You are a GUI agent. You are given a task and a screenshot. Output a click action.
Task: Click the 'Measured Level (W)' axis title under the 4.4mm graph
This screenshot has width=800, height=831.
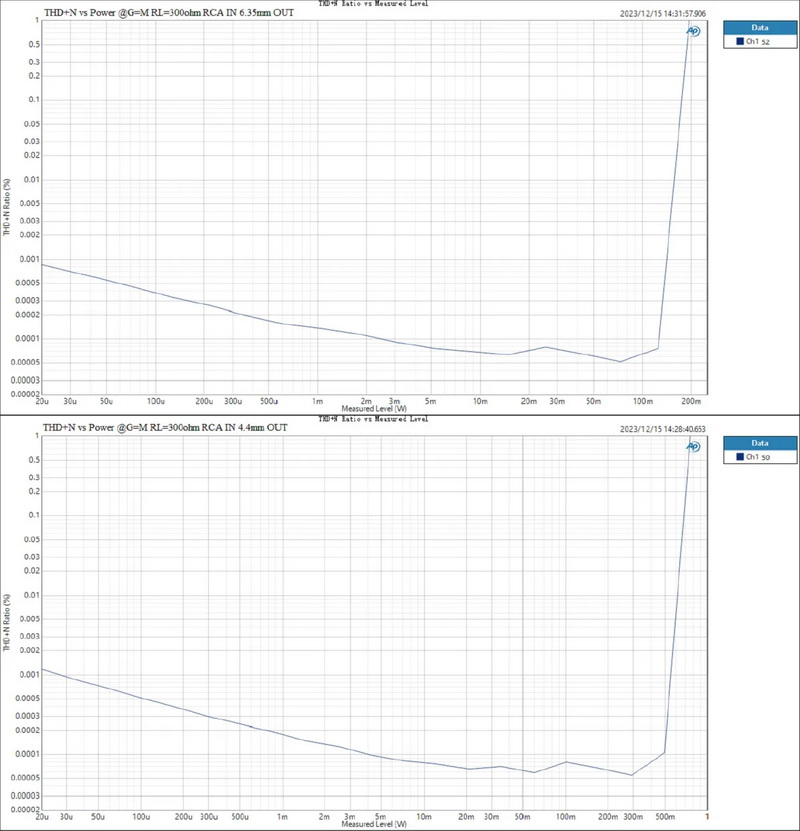click(374, 824)
